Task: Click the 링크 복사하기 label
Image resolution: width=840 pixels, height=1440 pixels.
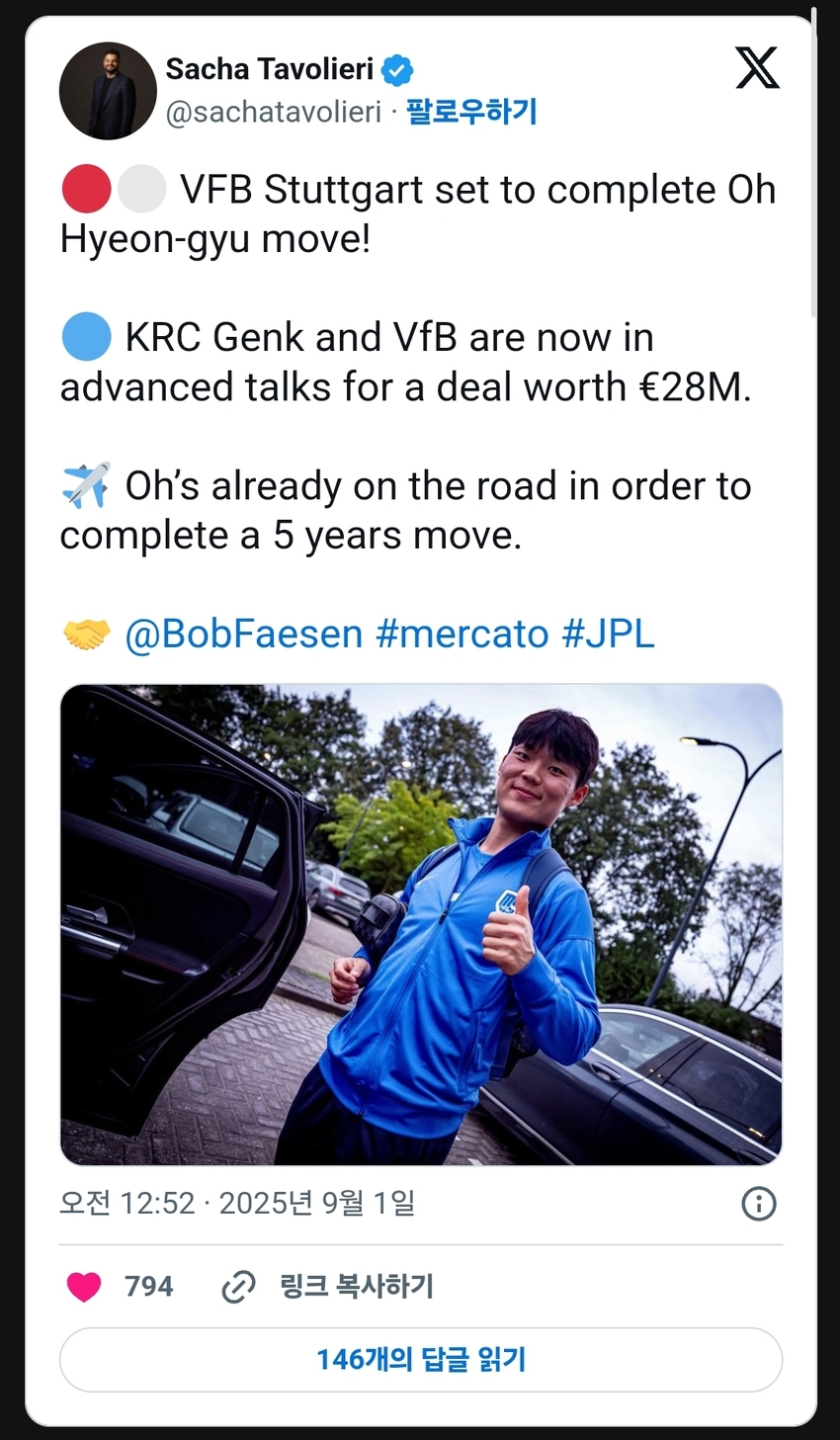Action: (x=357, y=1286)
